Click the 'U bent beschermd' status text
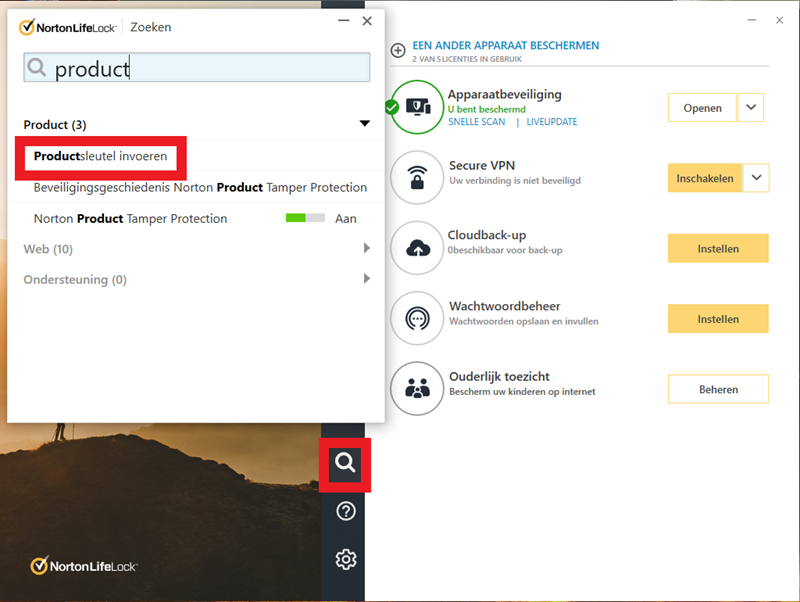 [486, 109]
